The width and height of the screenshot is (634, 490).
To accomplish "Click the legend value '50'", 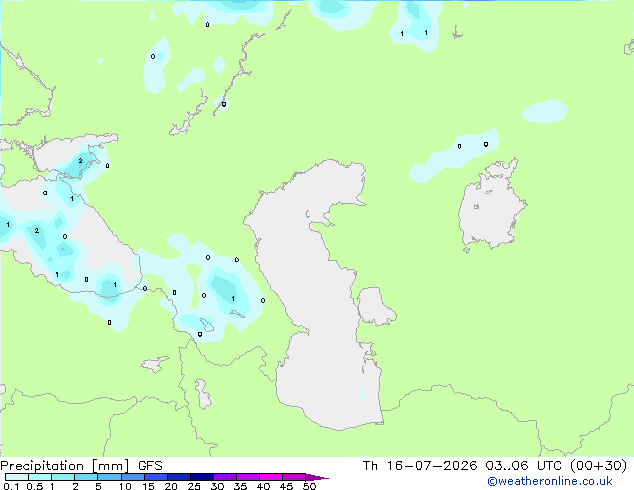I will [x=309, y=486].
